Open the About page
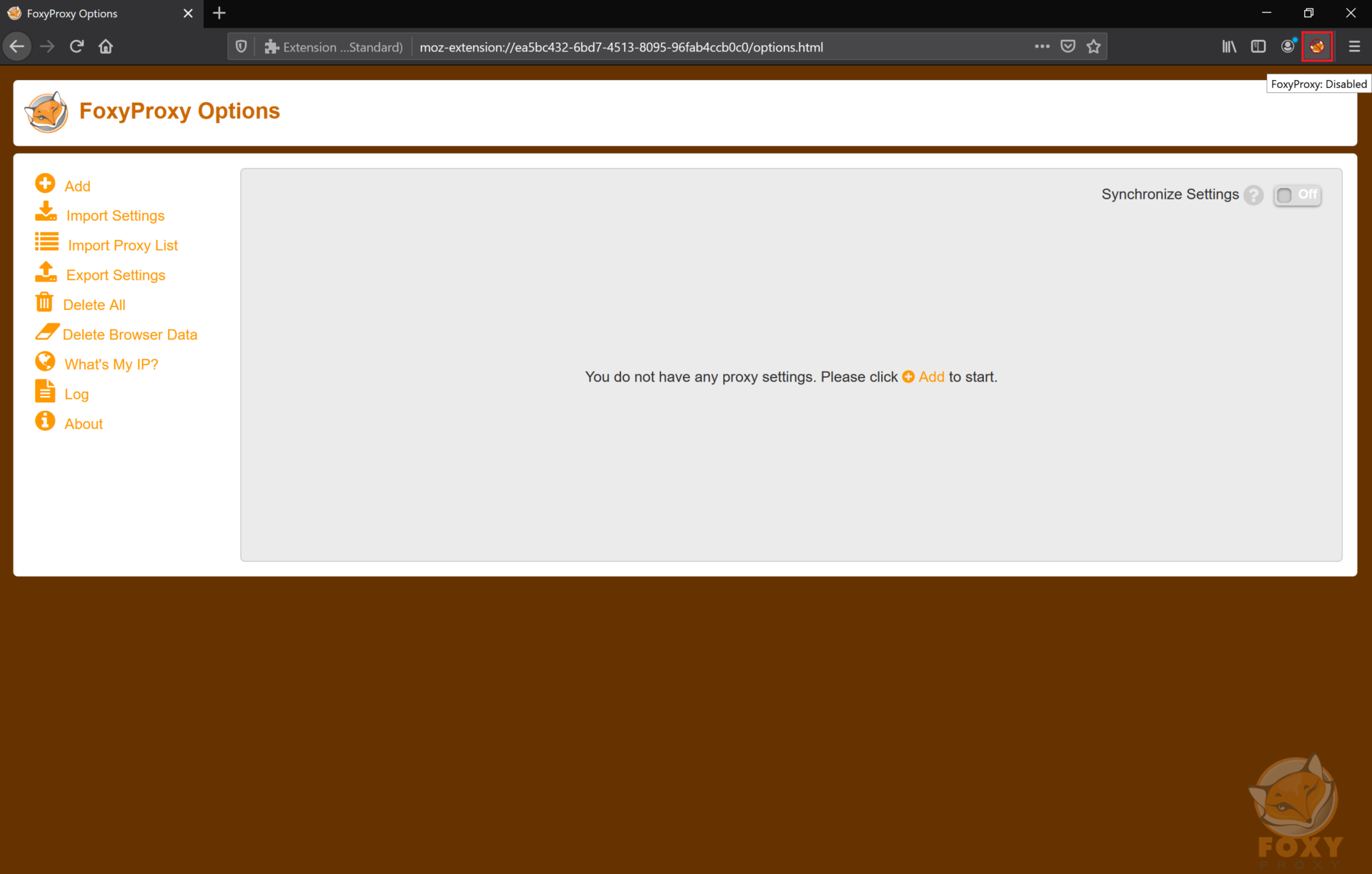 [84, 423]
